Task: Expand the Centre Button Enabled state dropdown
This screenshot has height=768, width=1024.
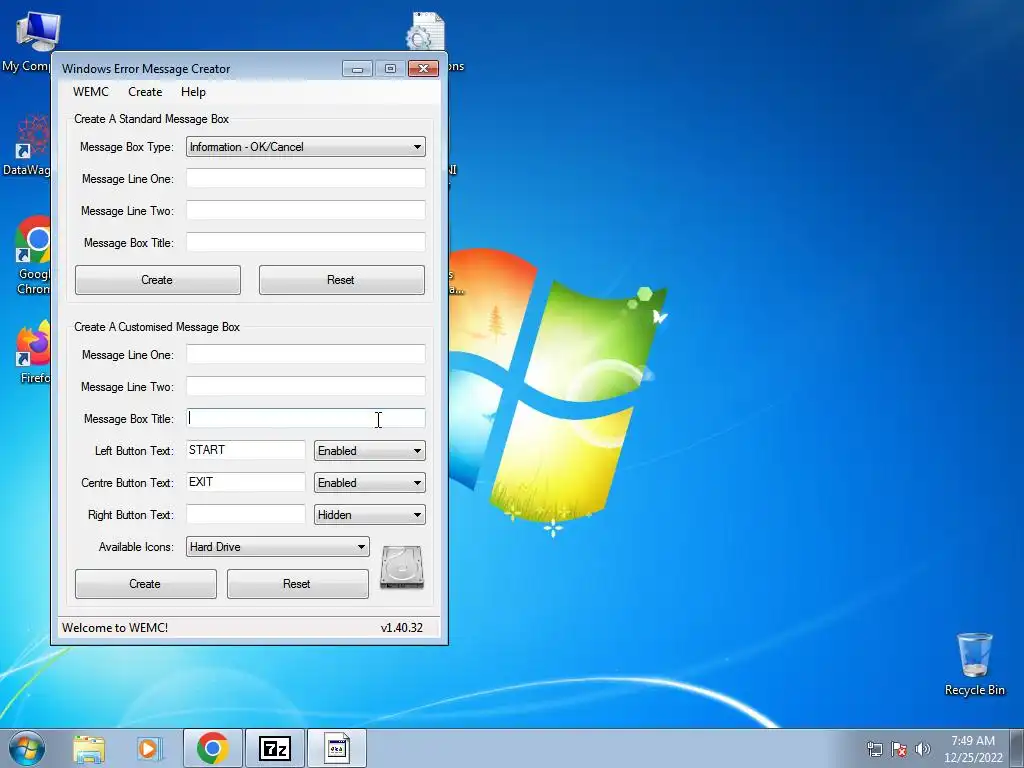Action: 370,483
